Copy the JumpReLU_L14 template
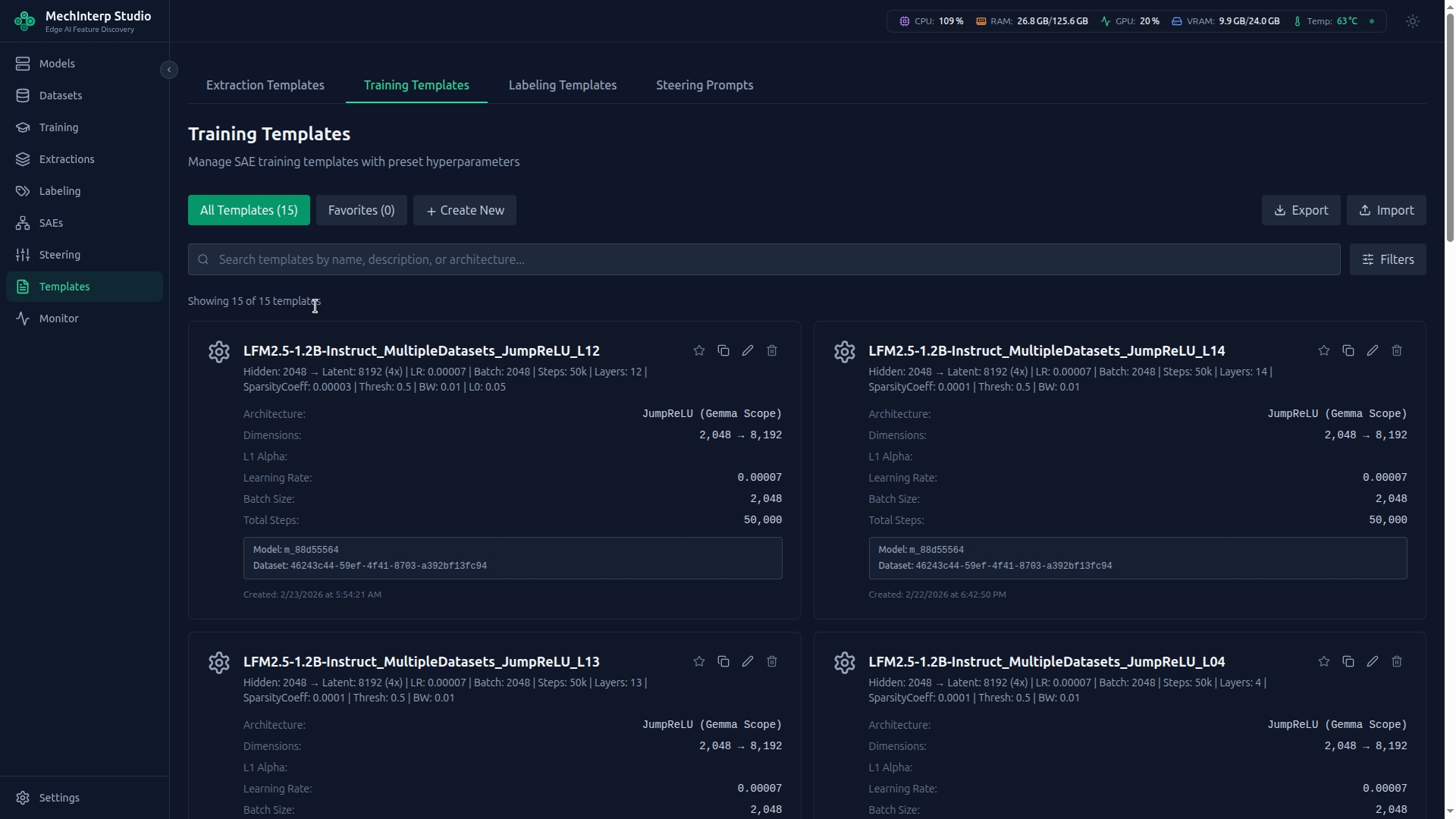1456x819 pixels. (1348, 350)
